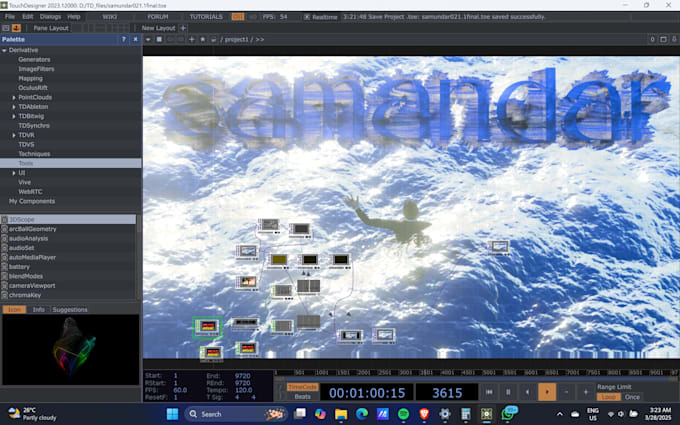
Task: Select Generators in the palette tree
Action: (x=34, y=59)
